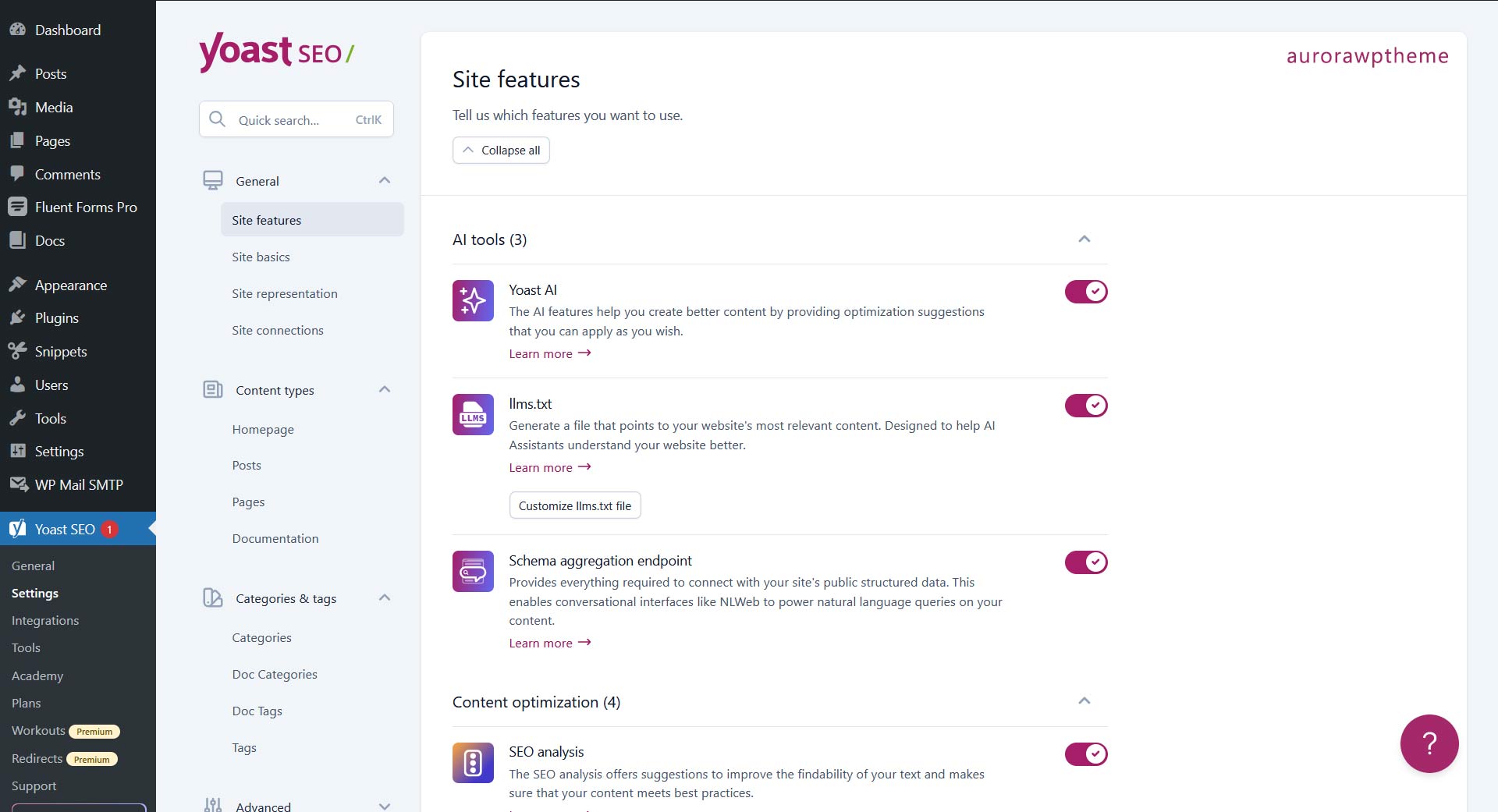This screenshot has width=1498, height=812.
Task: Click the WP Mail SMTP envelope icon
Action: pos(19,484)
